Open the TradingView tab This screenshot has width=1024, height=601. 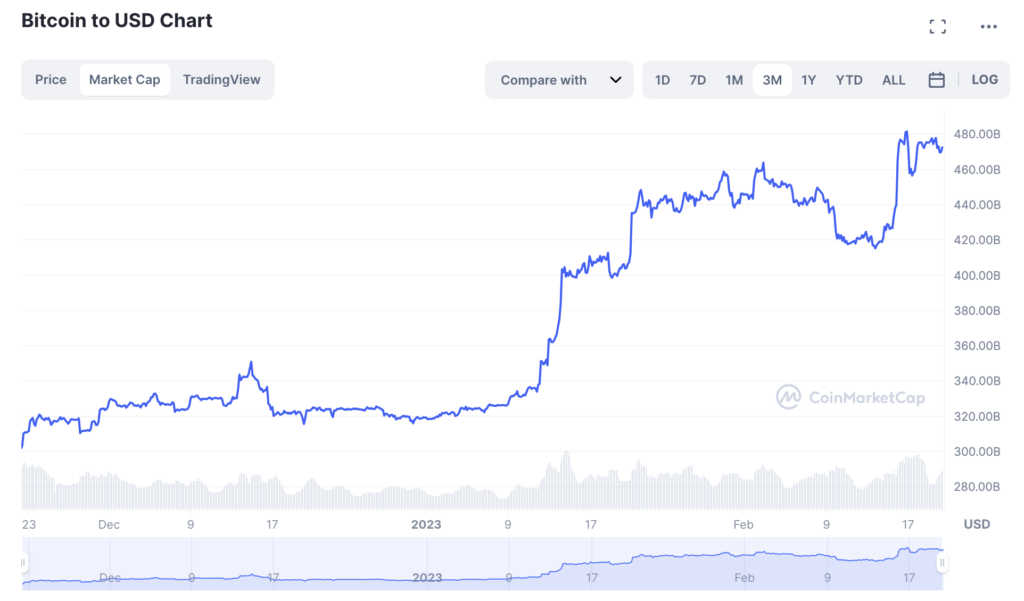221,80
